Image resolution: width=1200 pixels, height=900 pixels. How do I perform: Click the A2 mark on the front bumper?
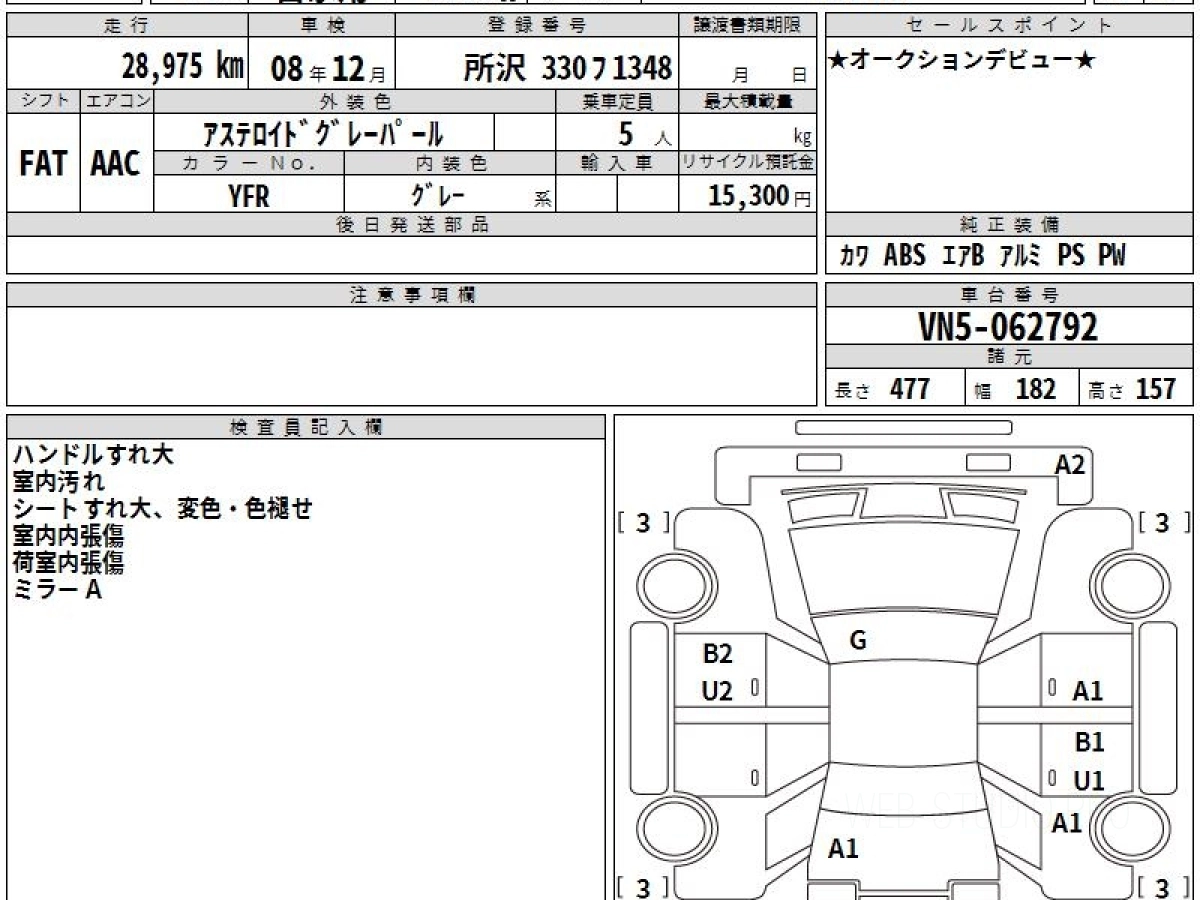coord(1070,464)
